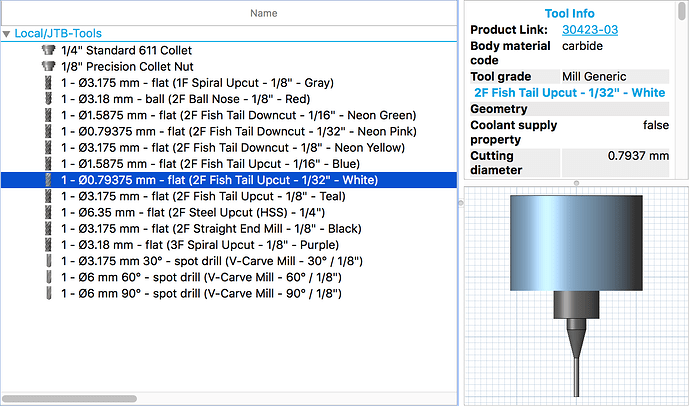Screen dimensions: 690x406
Task: Click the splitter handle above the tool preview
Action: click(576, 183)
